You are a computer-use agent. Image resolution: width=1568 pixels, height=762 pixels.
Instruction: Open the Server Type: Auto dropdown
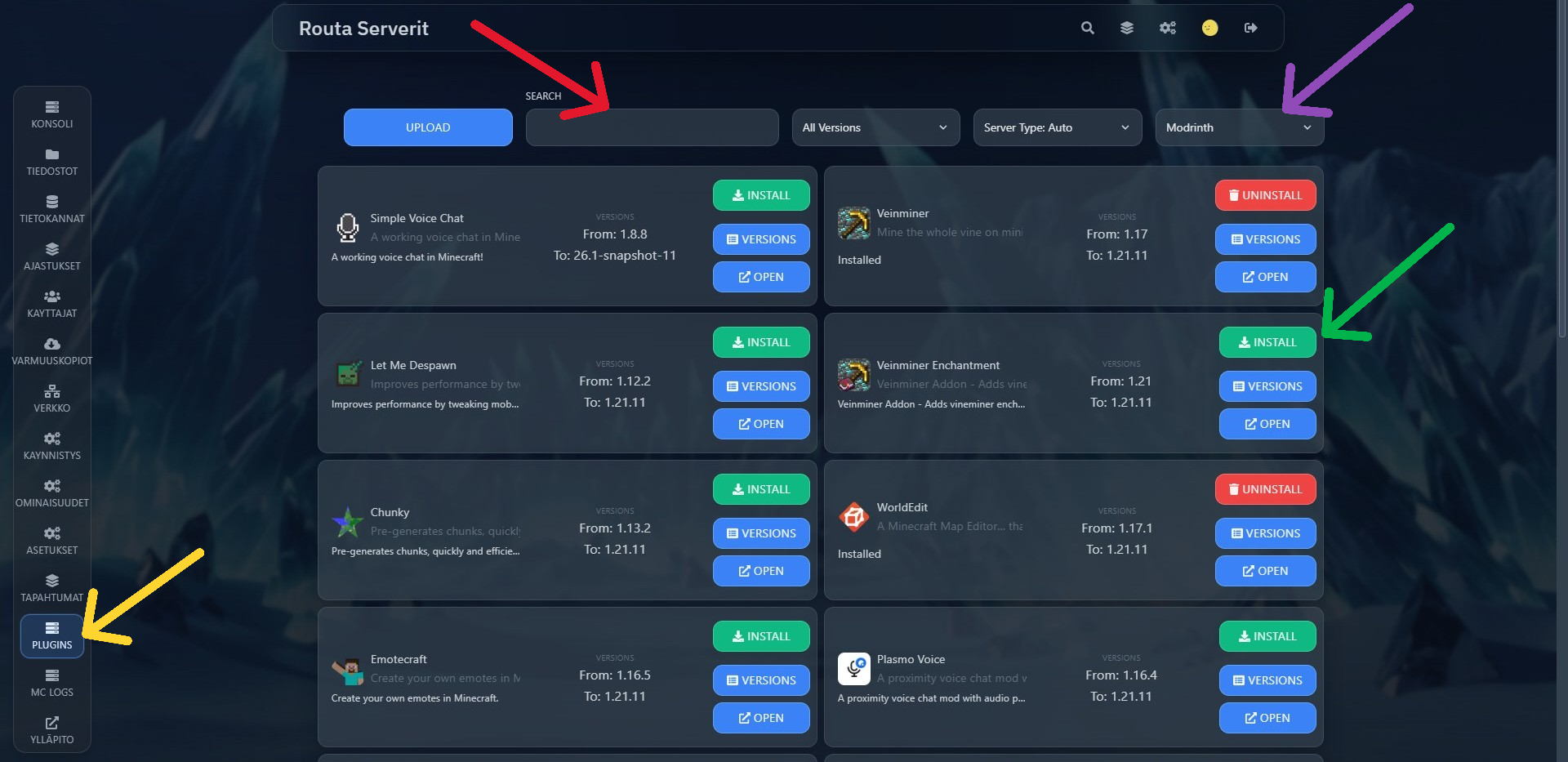(1057, 127)
